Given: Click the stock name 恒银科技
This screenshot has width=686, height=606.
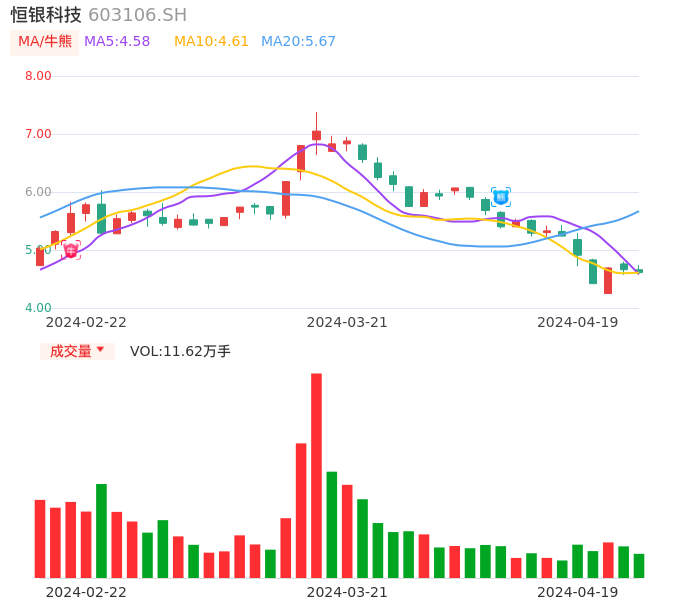Looking at the screenshot, I should [46, 15].
